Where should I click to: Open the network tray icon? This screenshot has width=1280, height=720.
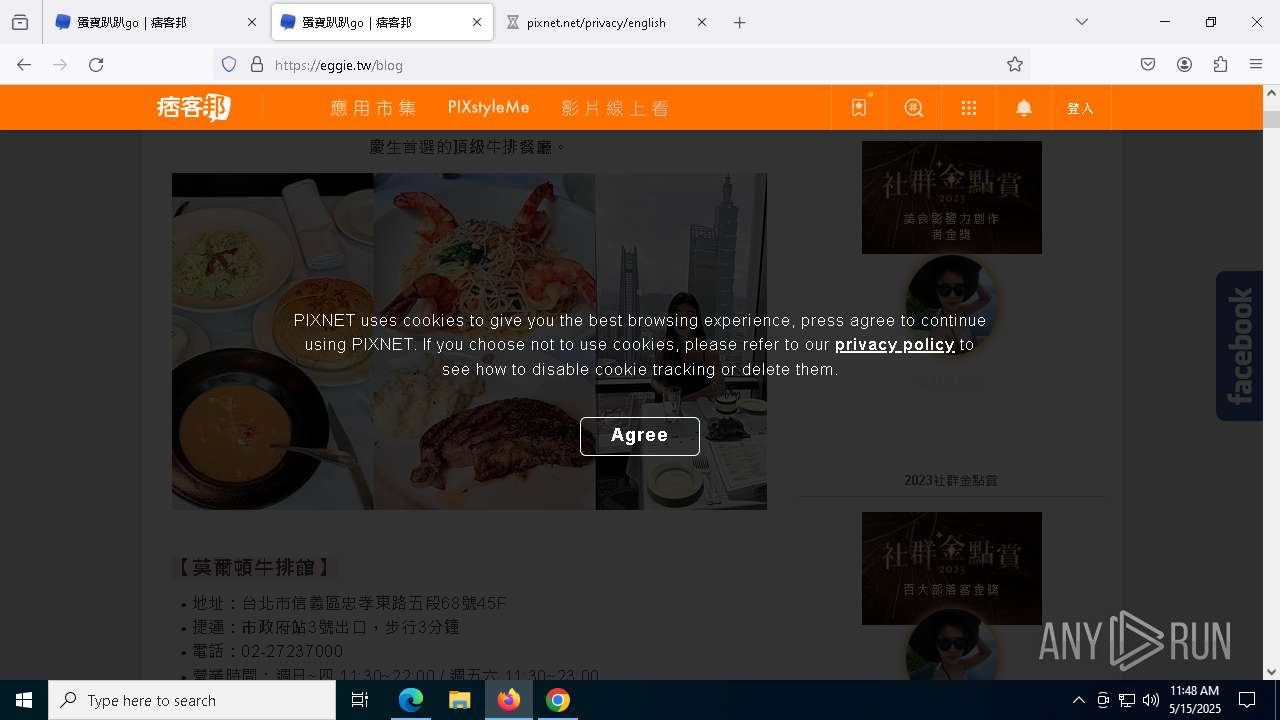(x=1127, y=700)
